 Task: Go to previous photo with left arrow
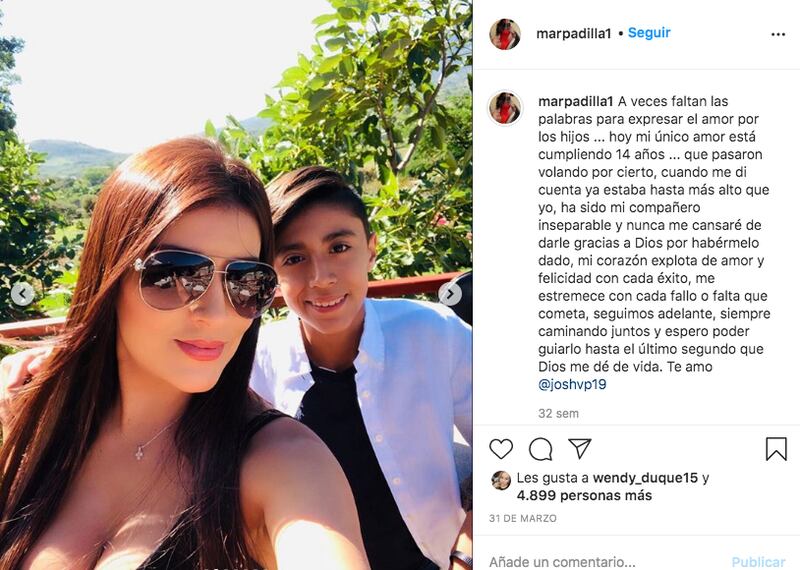(x=23, y=294)
